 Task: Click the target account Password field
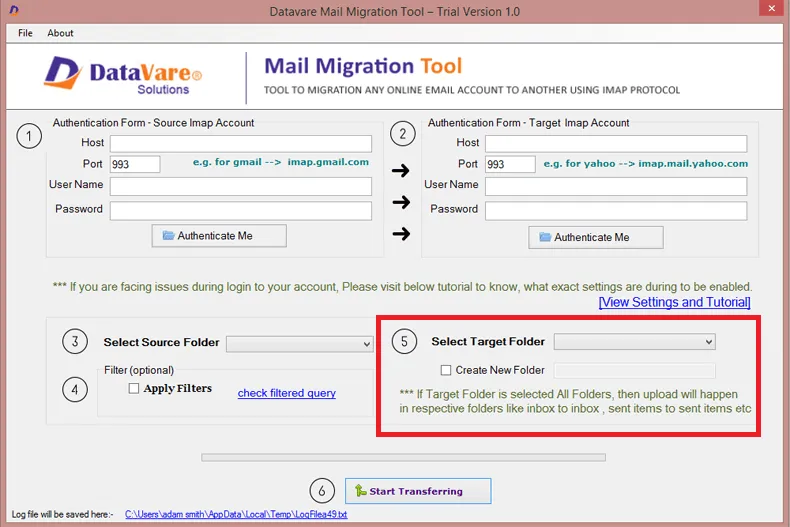616,211
